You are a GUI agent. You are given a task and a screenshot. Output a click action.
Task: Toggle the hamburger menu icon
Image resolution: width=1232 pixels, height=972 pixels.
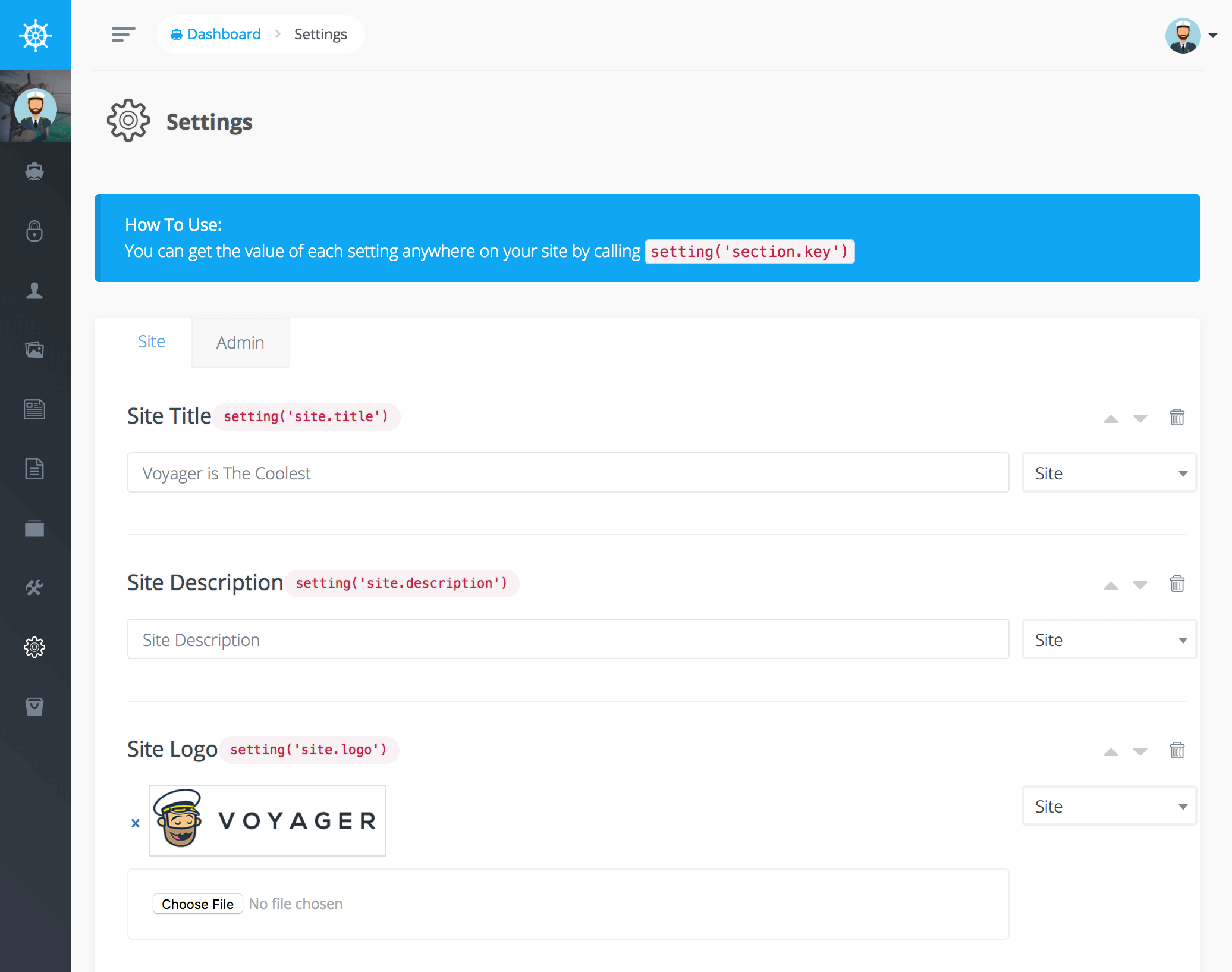coord(123,35)
